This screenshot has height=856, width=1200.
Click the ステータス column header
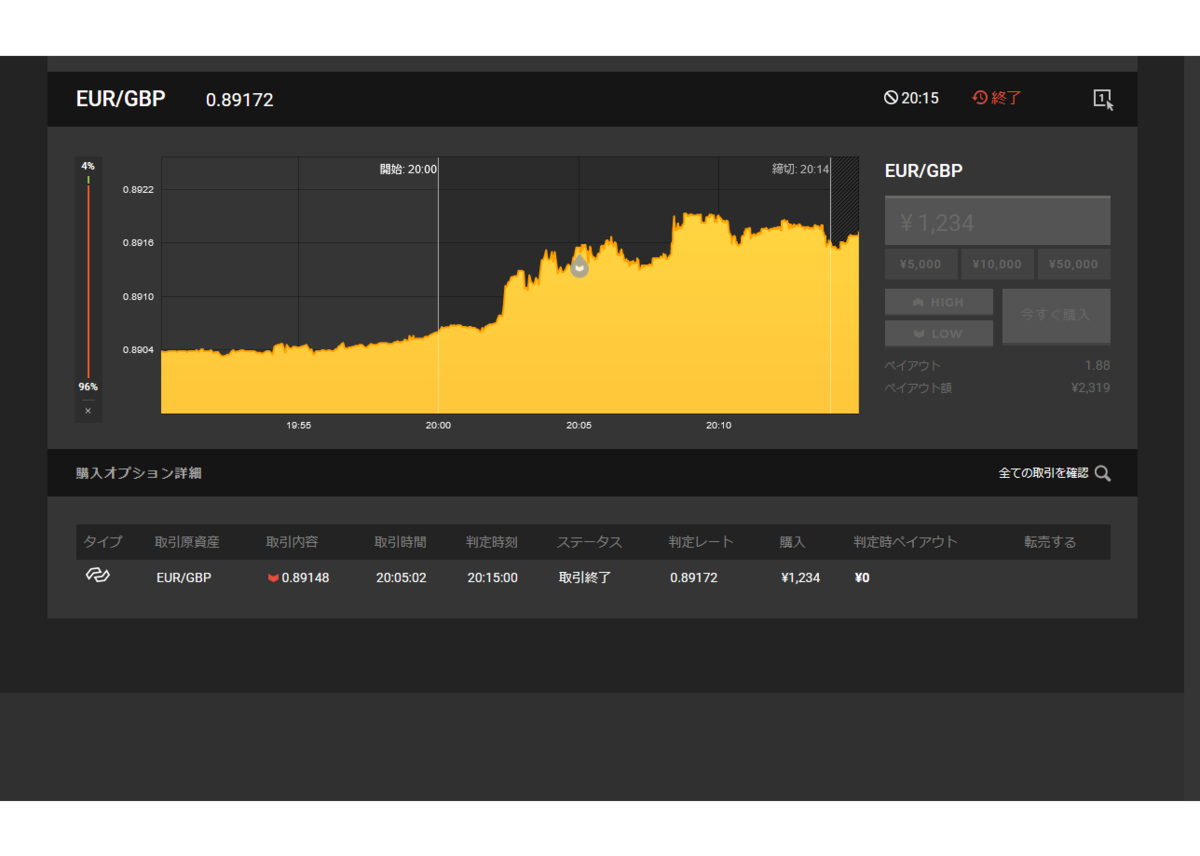[x=589, y=542]
